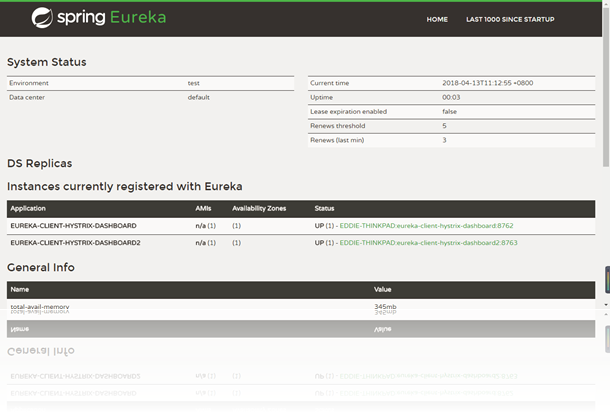Click availability zone (1) in DASHBOARD row
The height and width of the screenshot is (412, 610).
pos(237,226)
